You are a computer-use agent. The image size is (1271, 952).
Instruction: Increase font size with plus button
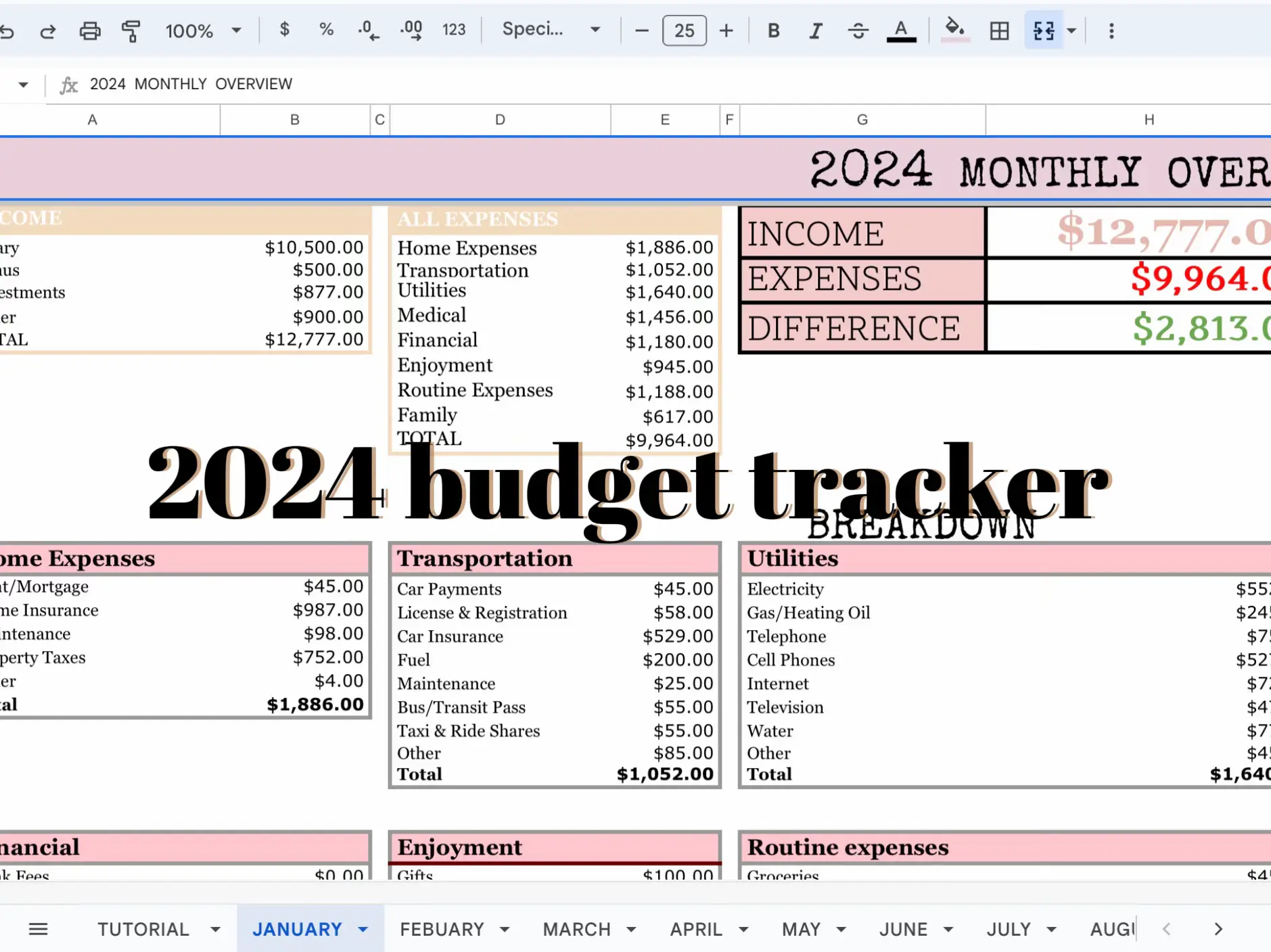click(726, 30)
